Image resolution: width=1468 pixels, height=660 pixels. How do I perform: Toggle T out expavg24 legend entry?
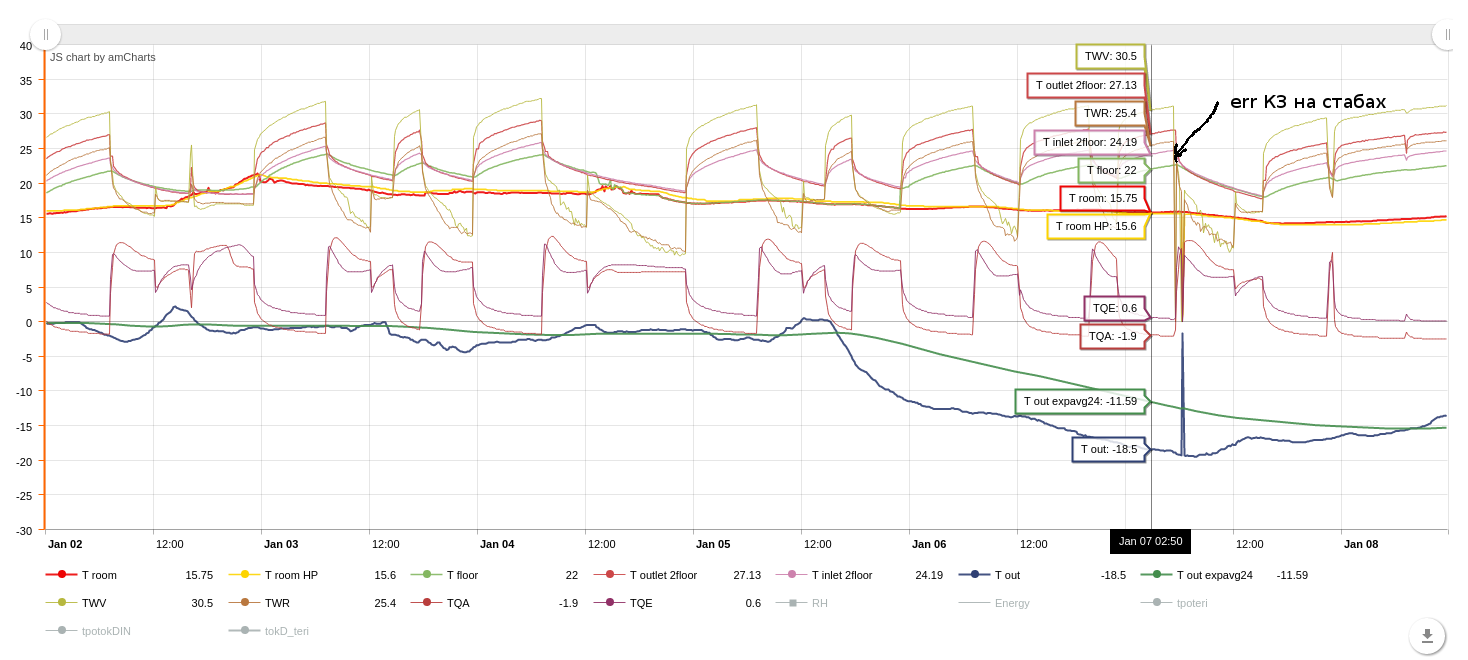1224,575
